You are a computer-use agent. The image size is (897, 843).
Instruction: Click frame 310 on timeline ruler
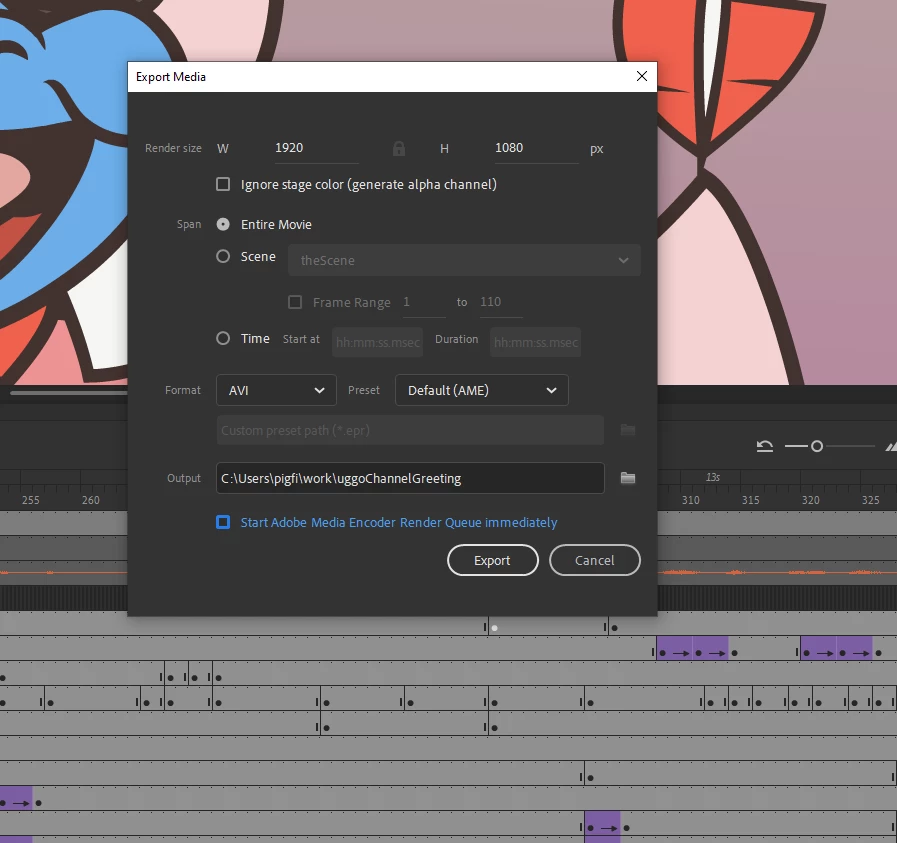[690, 500]
